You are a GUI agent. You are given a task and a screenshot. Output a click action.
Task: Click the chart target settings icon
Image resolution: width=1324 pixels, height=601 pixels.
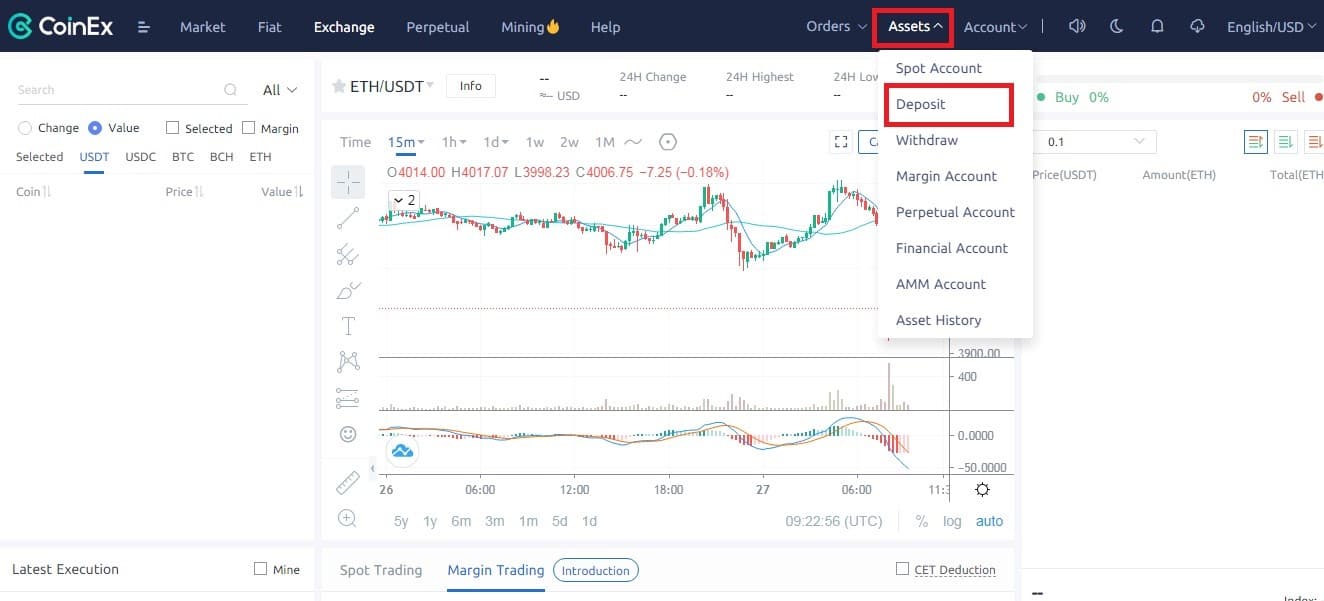pos(668,142)
